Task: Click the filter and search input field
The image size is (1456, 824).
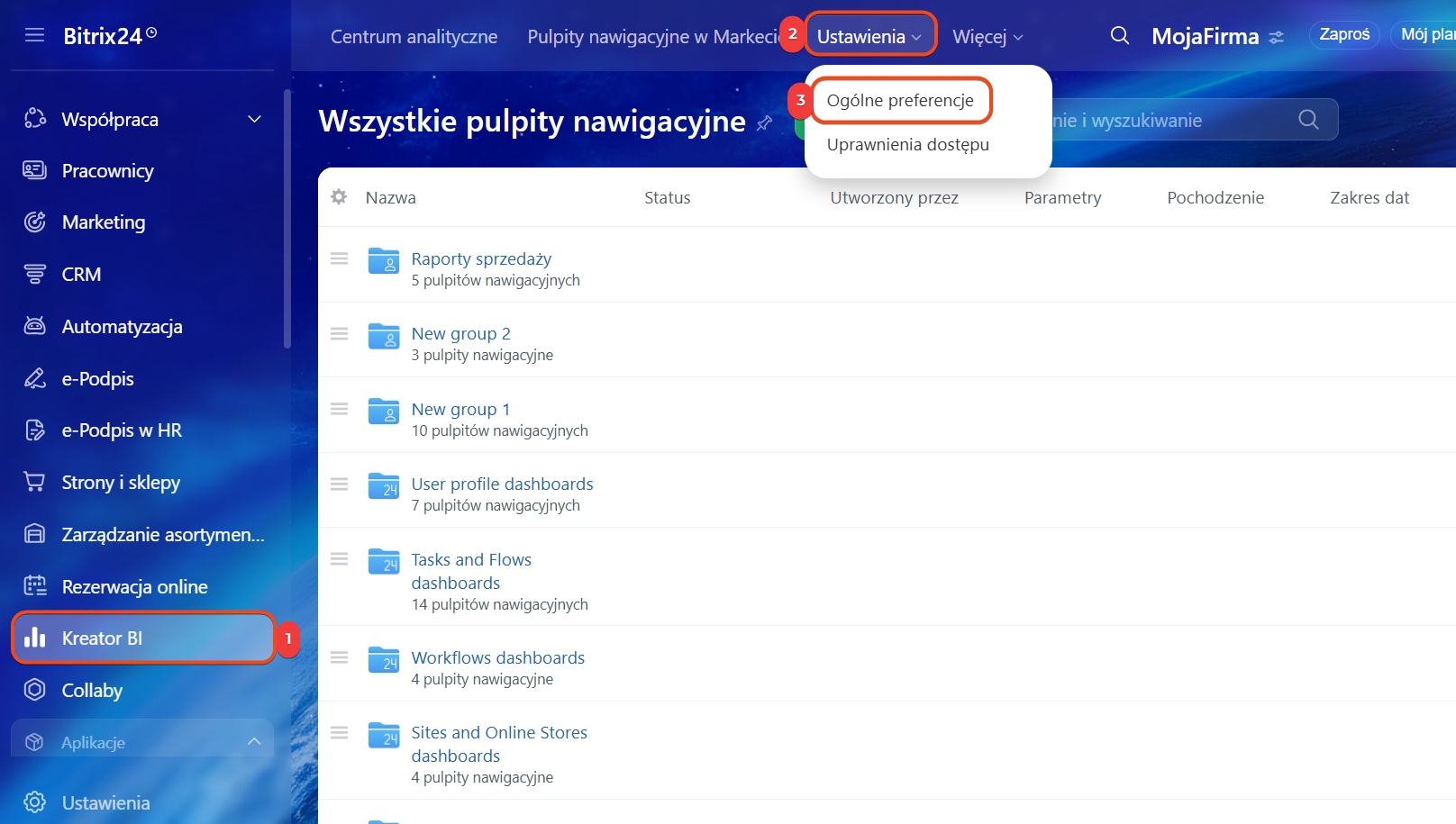Action: [1171, 121]
